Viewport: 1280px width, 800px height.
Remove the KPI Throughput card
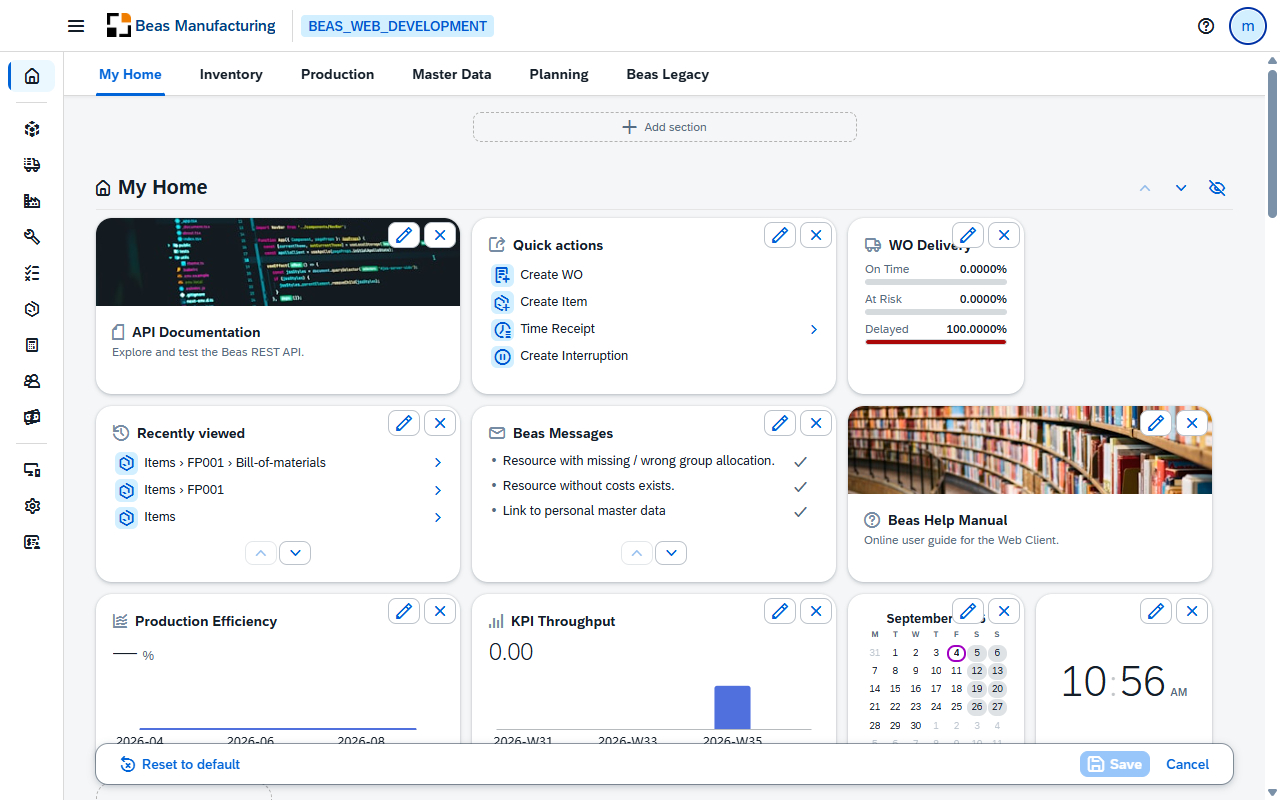click(816, 611)
